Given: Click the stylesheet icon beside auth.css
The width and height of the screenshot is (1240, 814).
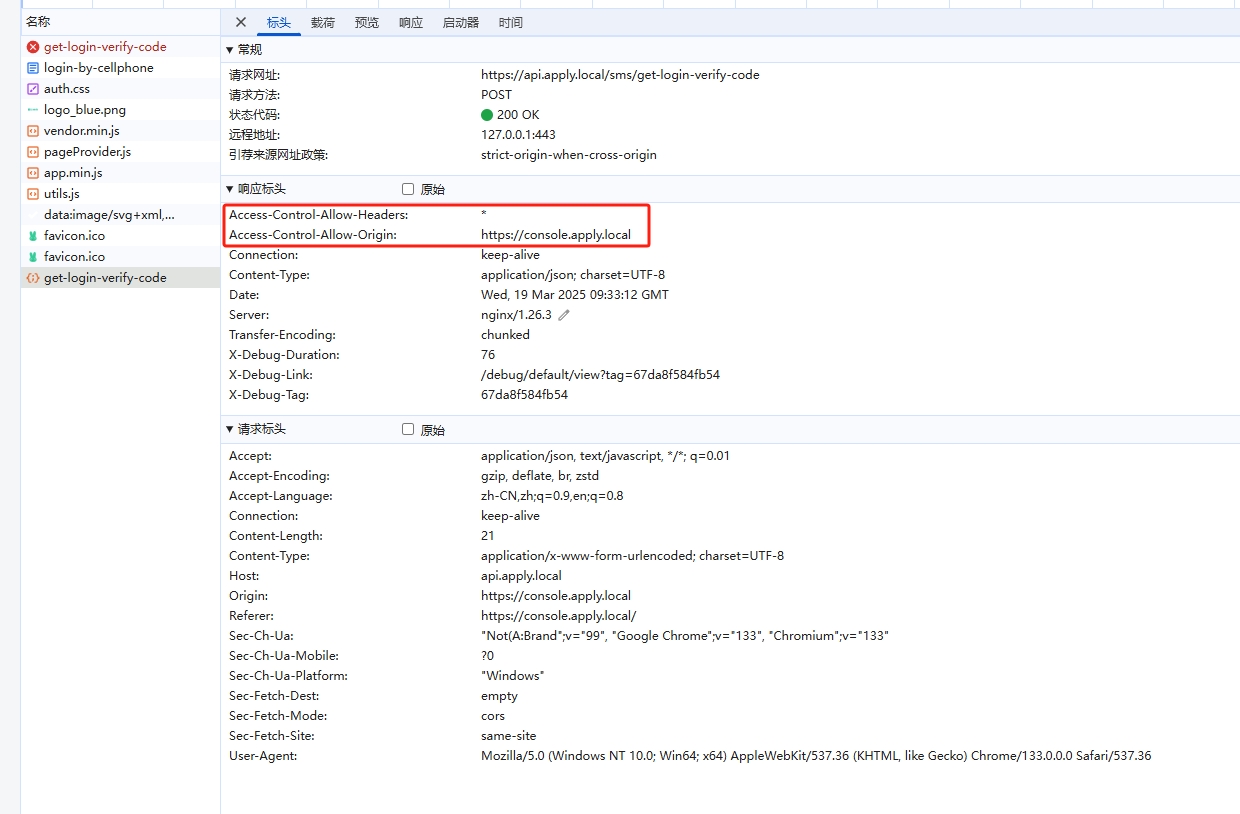Looking at the screenshot, I should click(33, 89).
